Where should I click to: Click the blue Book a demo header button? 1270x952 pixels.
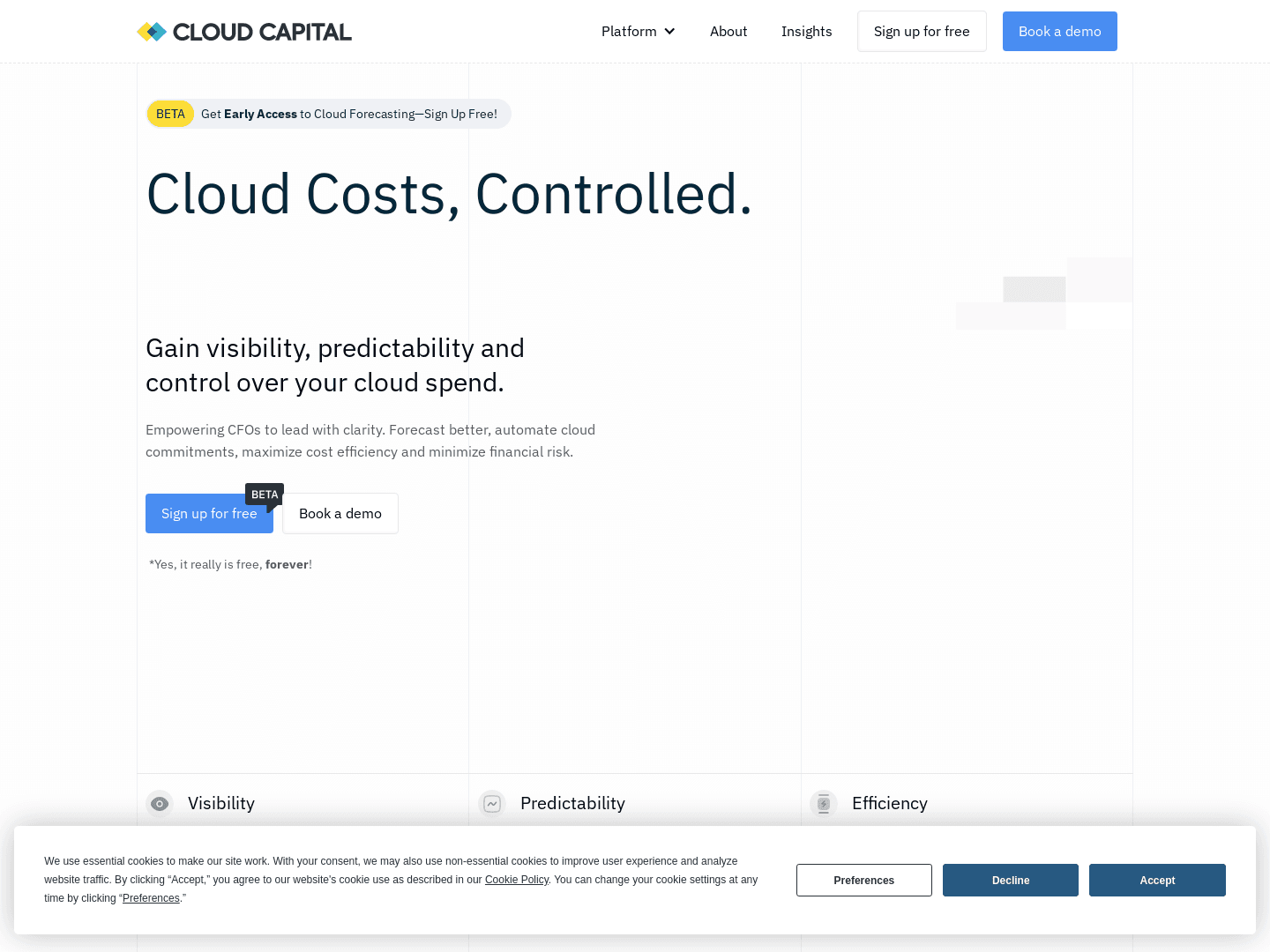1060,31
